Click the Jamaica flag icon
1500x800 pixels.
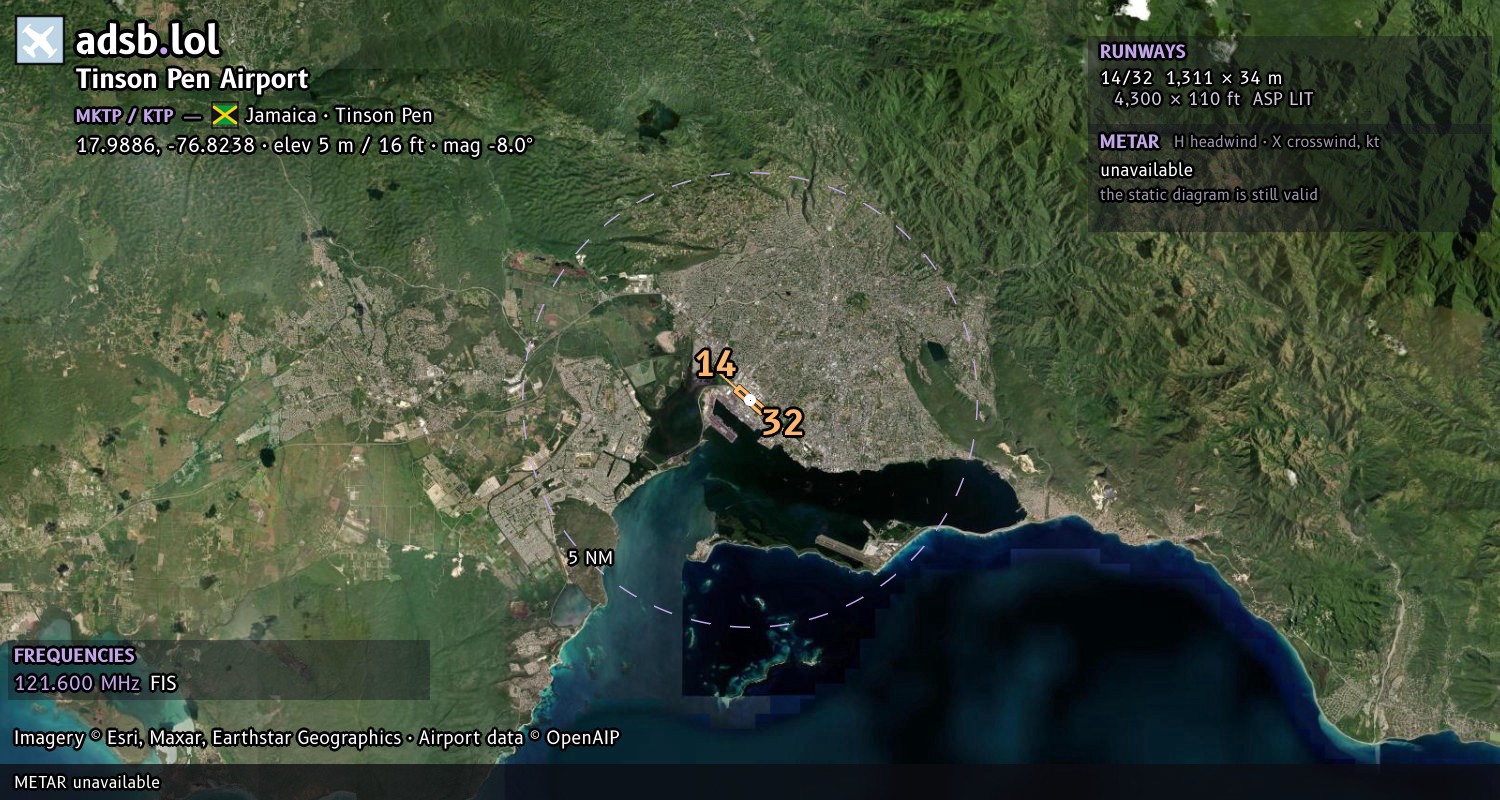224,115
